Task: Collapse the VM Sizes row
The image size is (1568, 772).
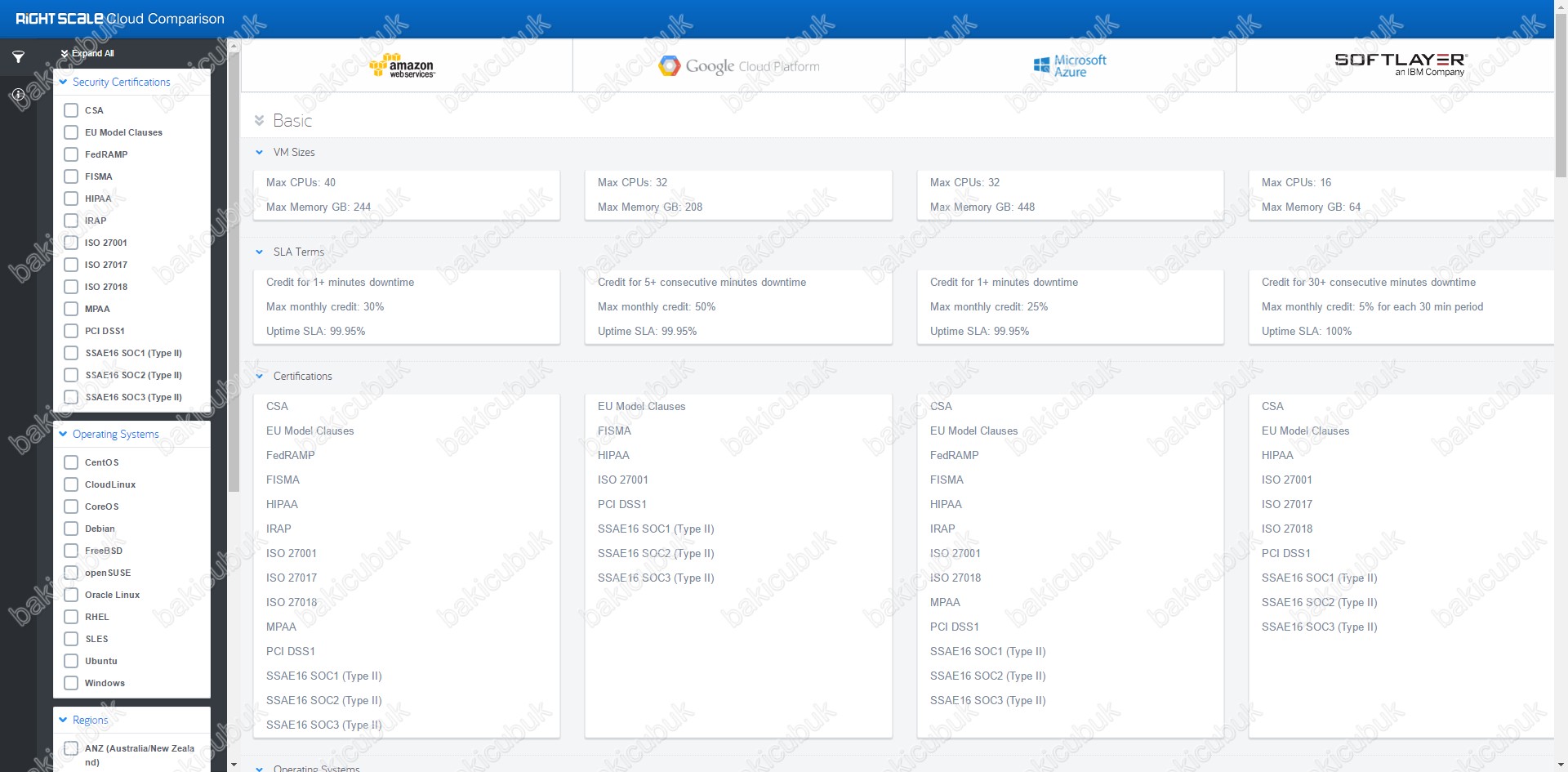Action: [260, 152]
